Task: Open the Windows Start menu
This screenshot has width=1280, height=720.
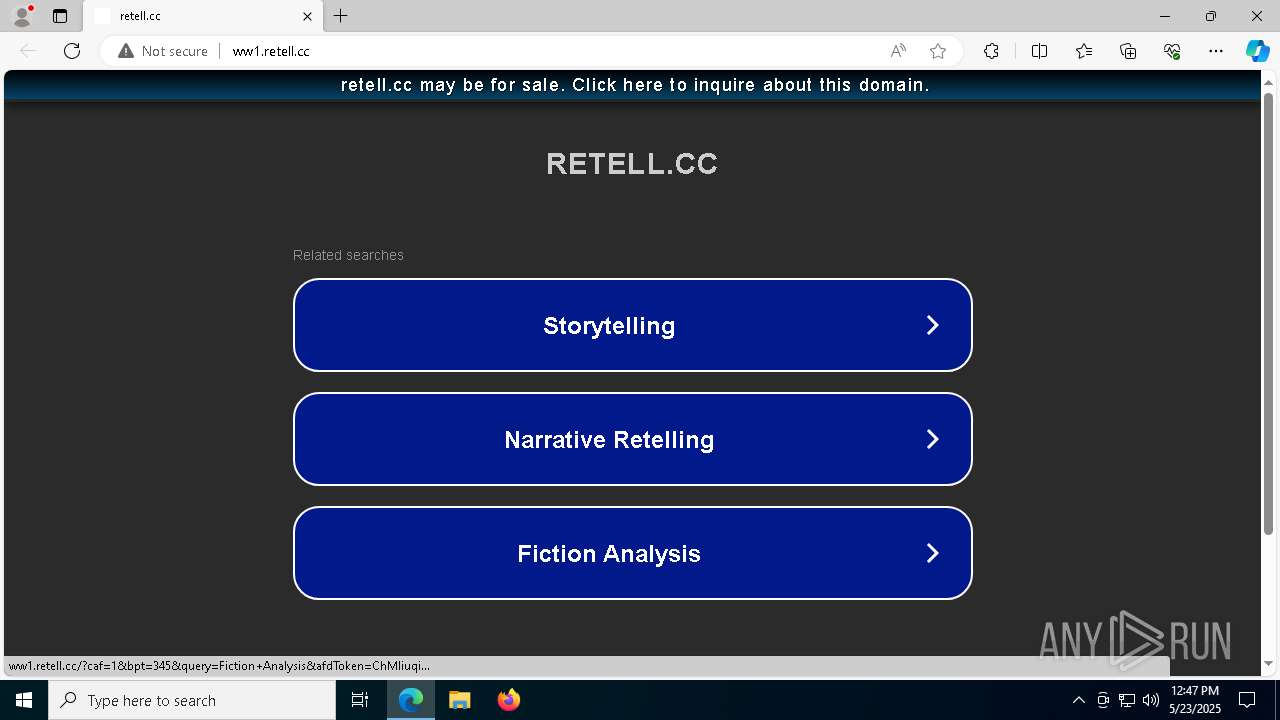Action: coord(24,700)
